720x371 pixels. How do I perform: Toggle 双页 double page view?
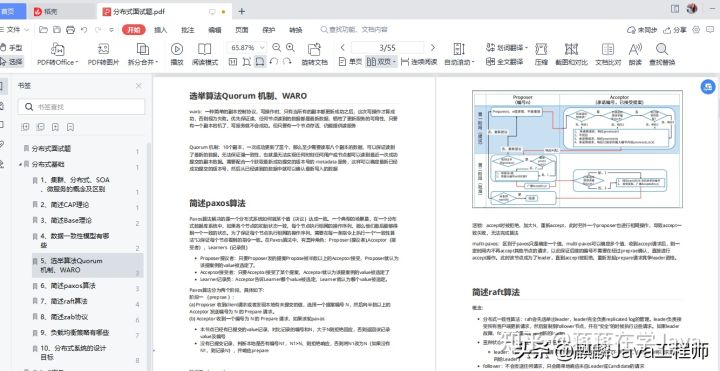[381, 62]
